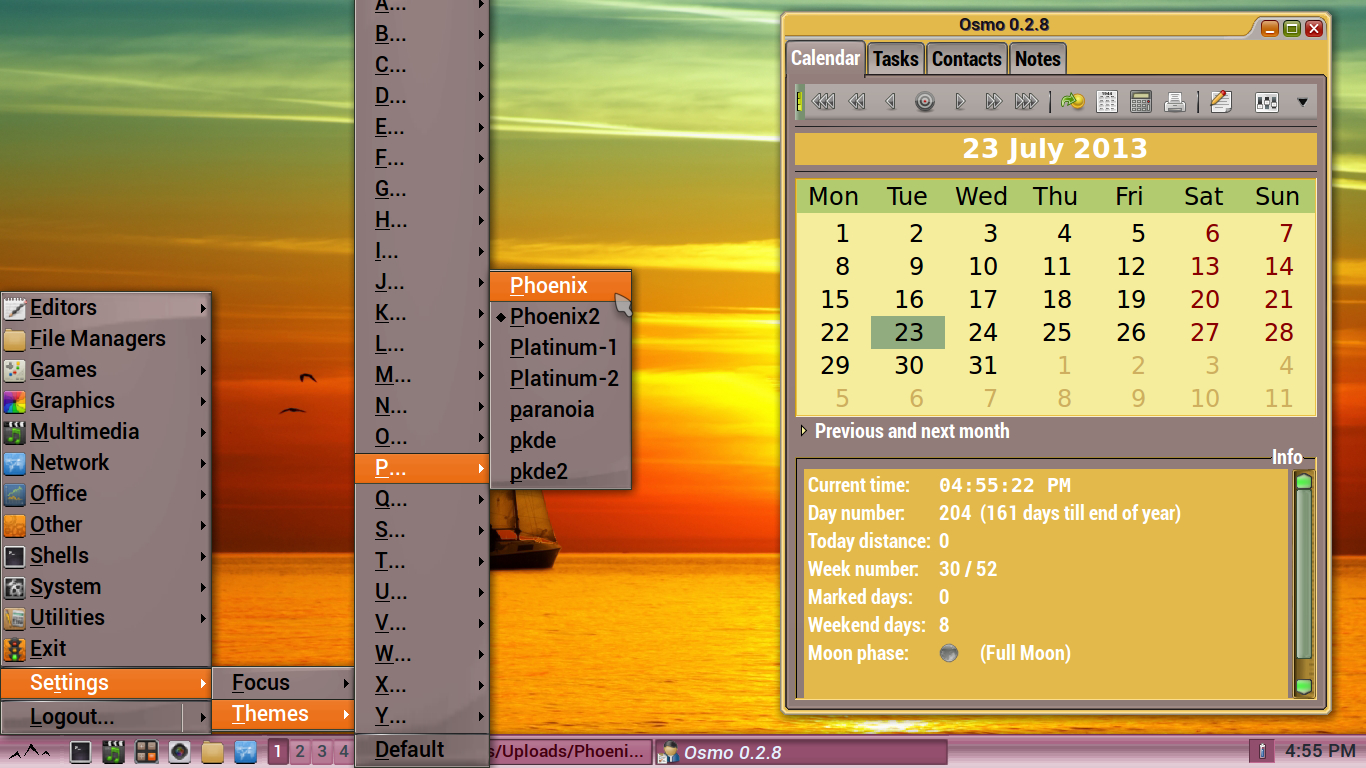
Task: Select the Platinum-2 theme
Action: pyautogui.click(x=560, y=379)
